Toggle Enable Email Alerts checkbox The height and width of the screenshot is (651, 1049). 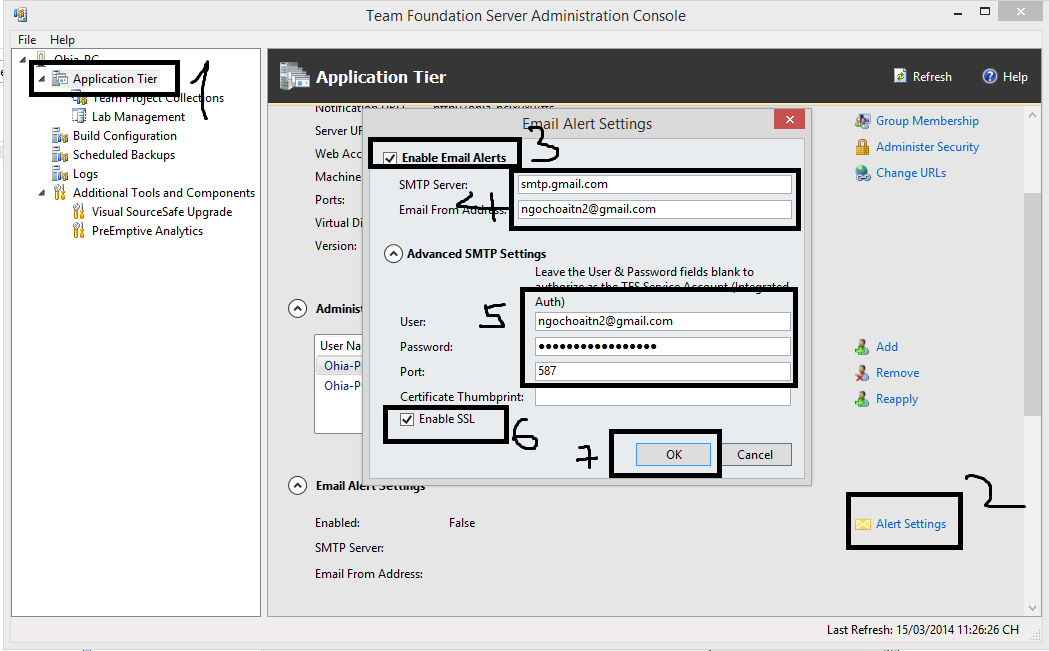(390, 159)
